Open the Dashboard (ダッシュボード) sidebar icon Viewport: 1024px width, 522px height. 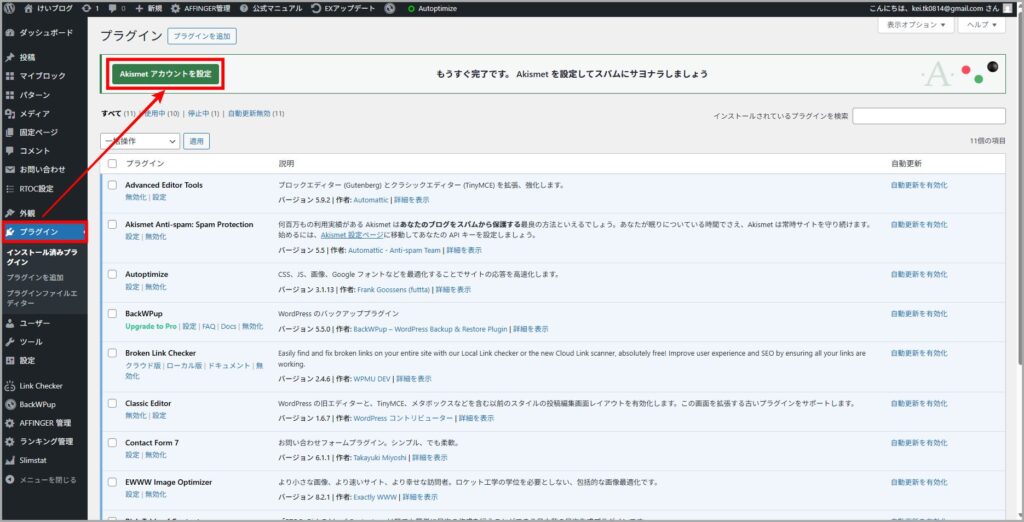point(10,32)
